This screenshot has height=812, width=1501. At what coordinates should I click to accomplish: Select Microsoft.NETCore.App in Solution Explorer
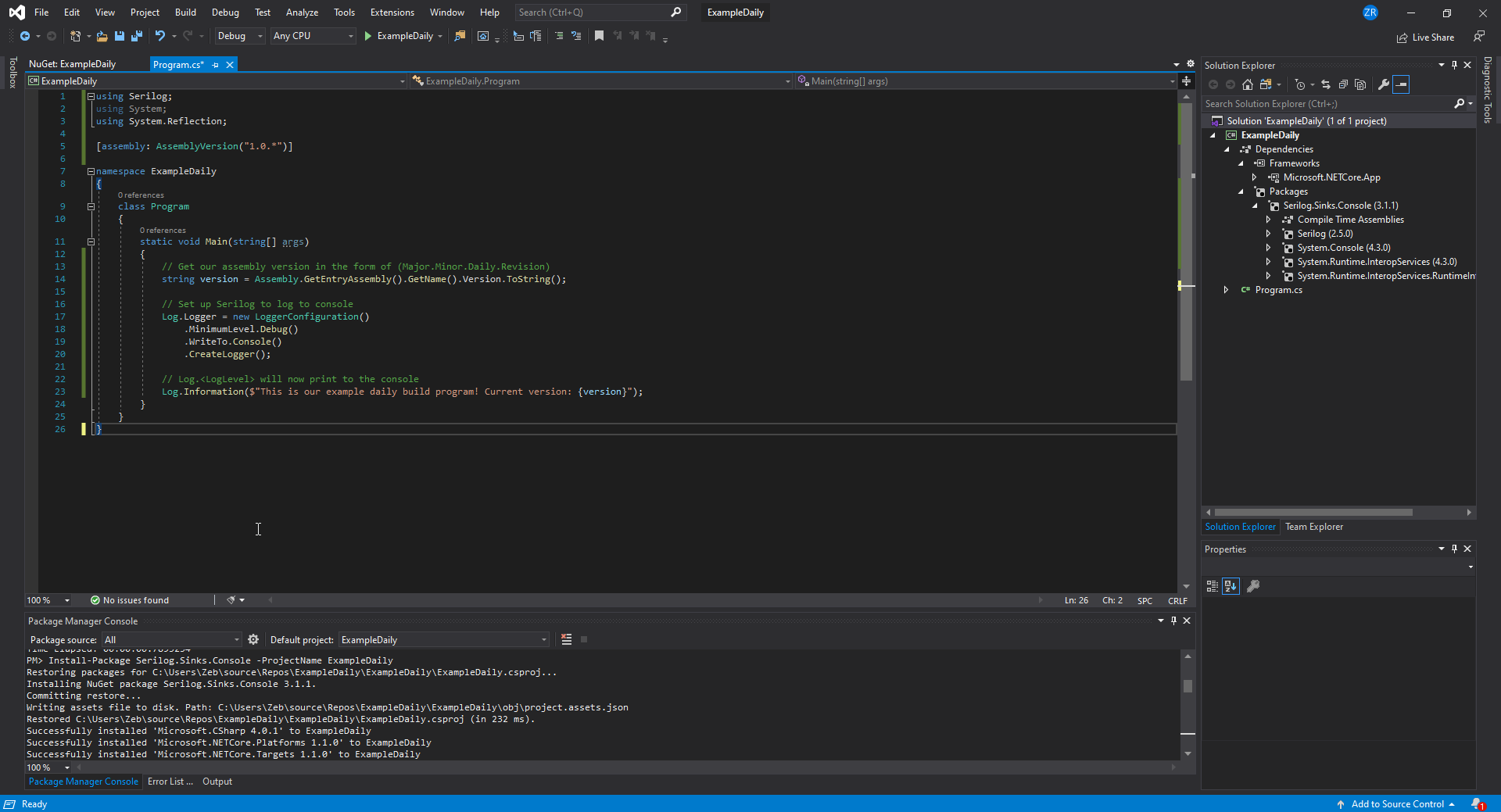click(1331, 177)
